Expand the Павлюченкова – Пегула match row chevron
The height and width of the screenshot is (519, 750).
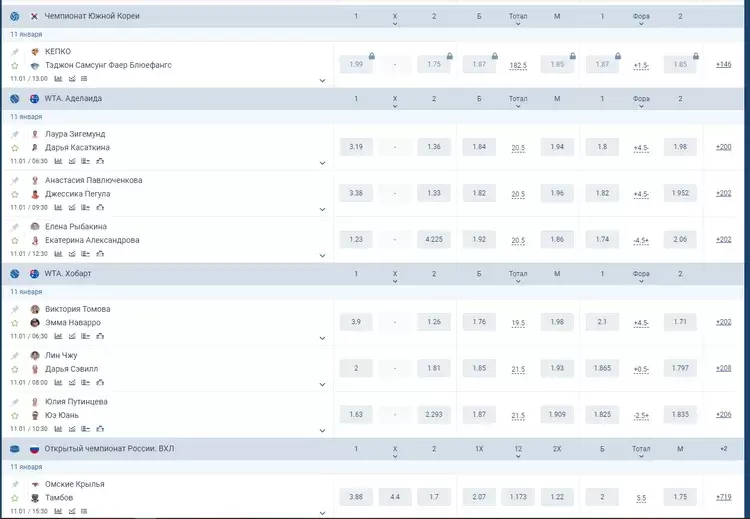[x=322, y=210]
